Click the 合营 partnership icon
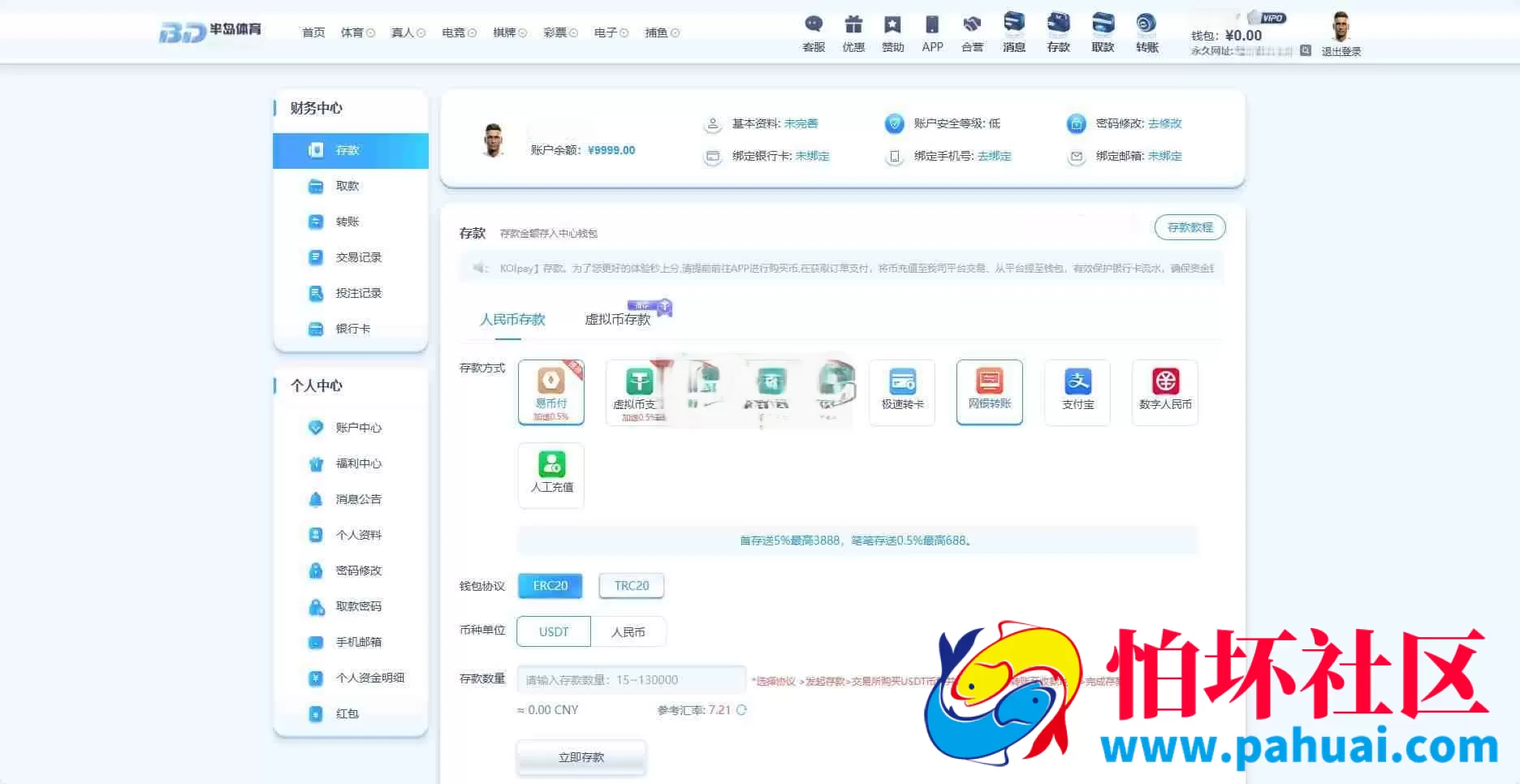The height and width of the screenshot is (784, 1520). (x=972, y=33)
